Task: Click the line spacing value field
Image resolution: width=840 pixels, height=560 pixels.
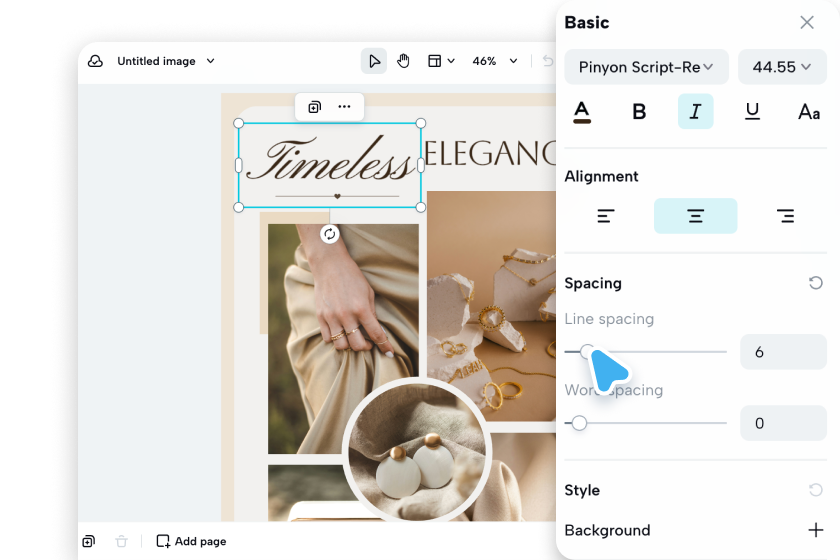Action: (x=783, y=352)
